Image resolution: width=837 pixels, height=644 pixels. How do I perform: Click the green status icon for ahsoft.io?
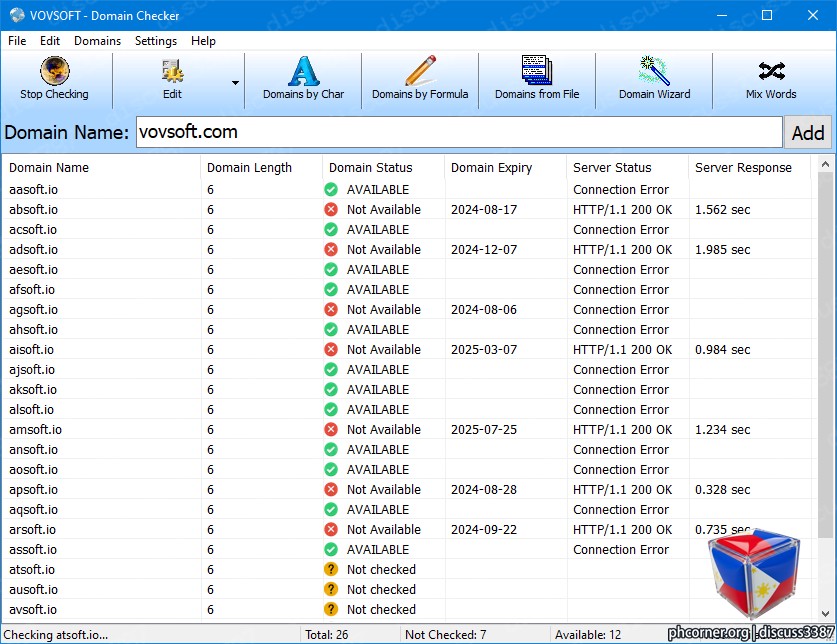(x=331, y=329)
